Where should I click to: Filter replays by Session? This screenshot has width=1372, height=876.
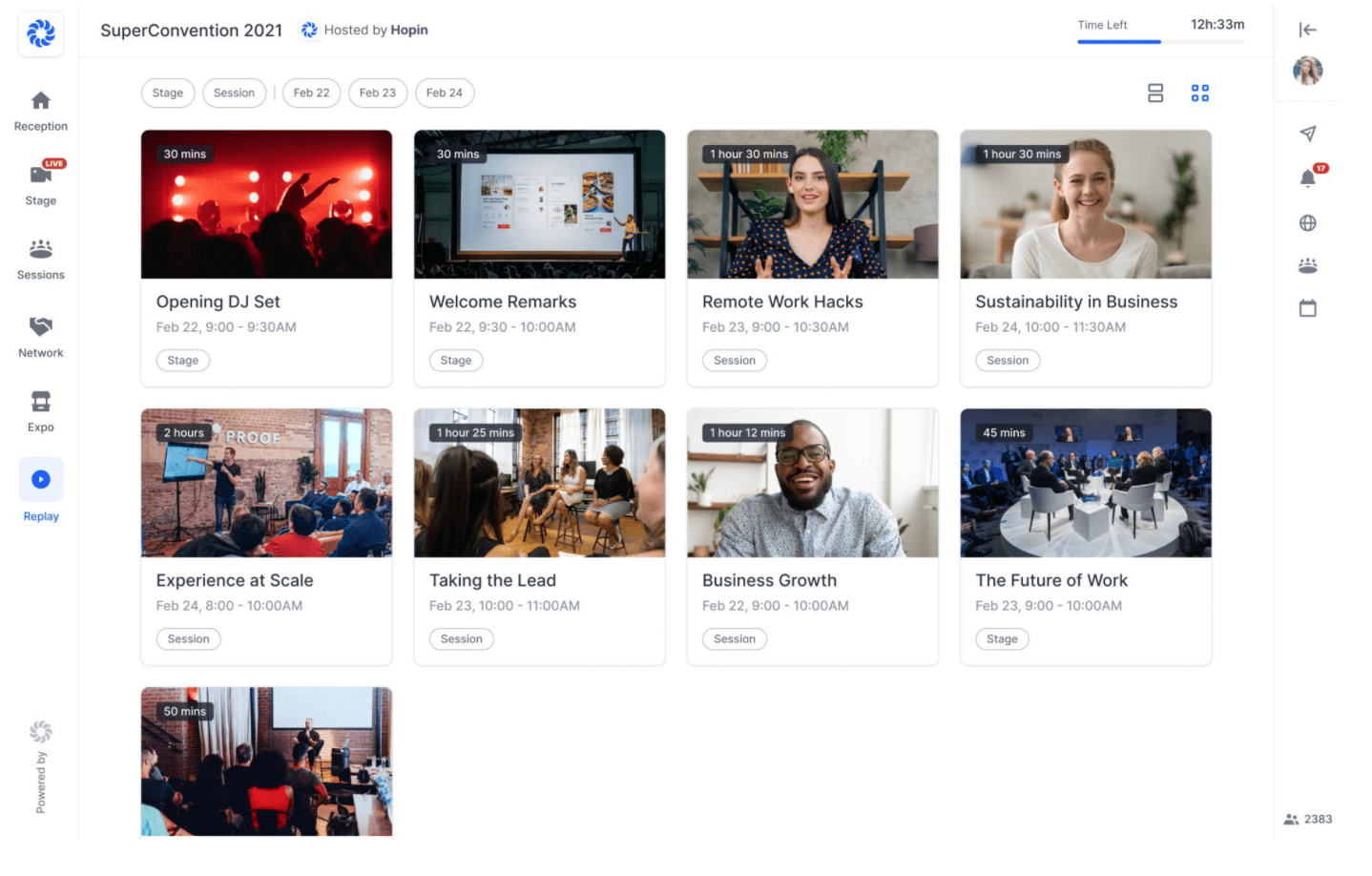pos(234,93)
